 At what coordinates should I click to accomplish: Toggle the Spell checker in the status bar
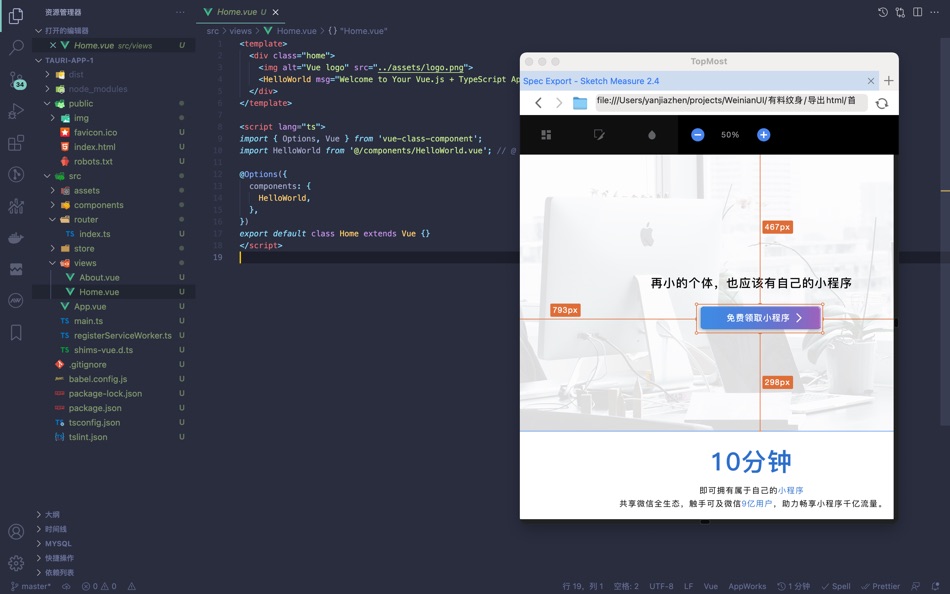point(840,586)
